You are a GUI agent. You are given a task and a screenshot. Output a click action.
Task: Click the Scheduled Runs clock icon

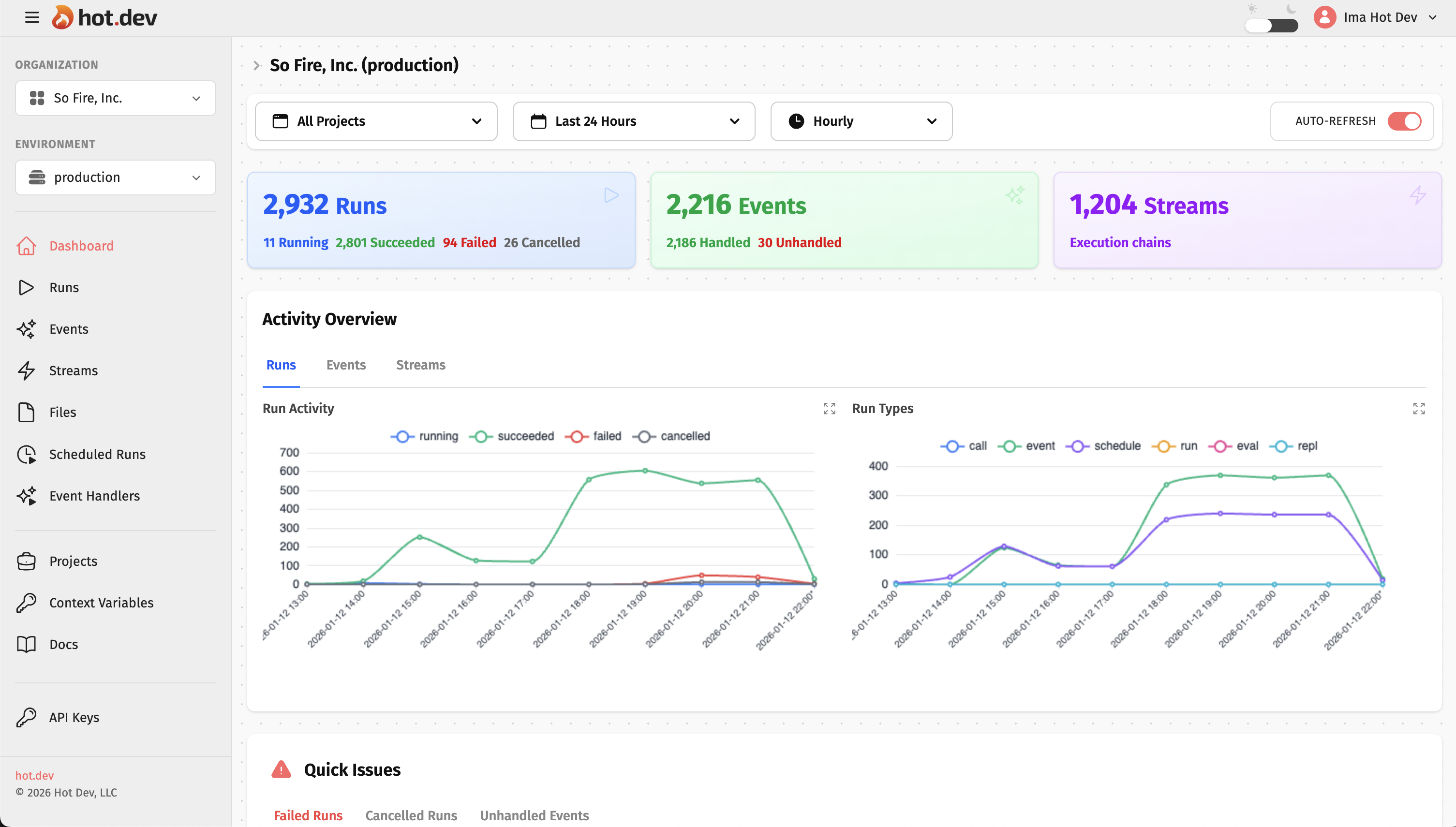[x=26, y=455]
